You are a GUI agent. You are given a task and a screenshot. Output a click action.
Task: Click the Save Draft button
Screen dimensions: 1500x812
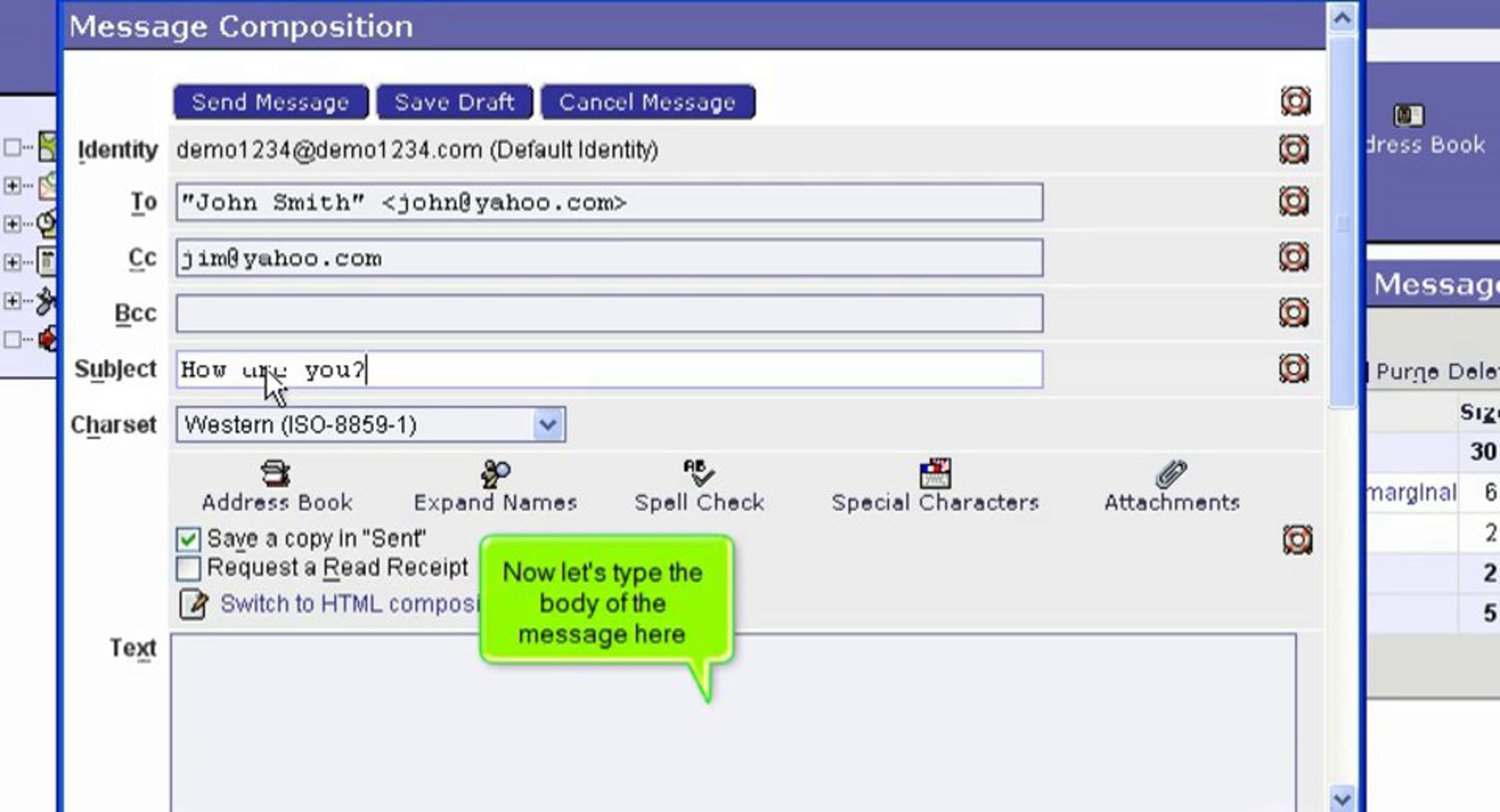click(x=454, y=102)
